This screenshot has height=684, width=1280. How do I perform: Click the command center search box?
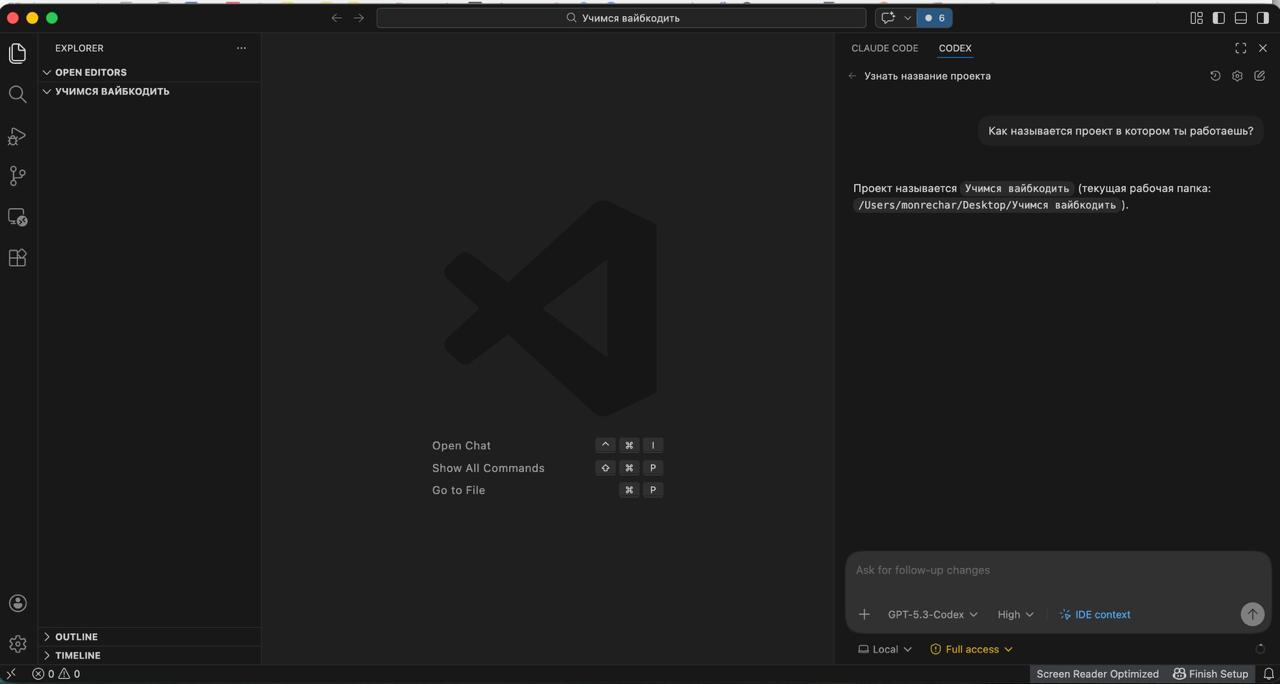621,18
